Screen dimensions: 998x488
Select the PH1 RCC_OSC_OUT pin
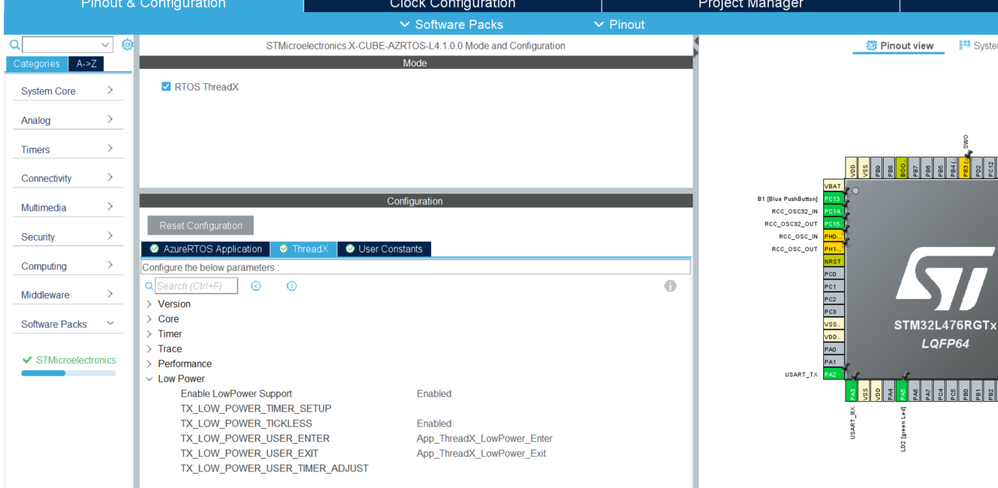tap(834, 249)
